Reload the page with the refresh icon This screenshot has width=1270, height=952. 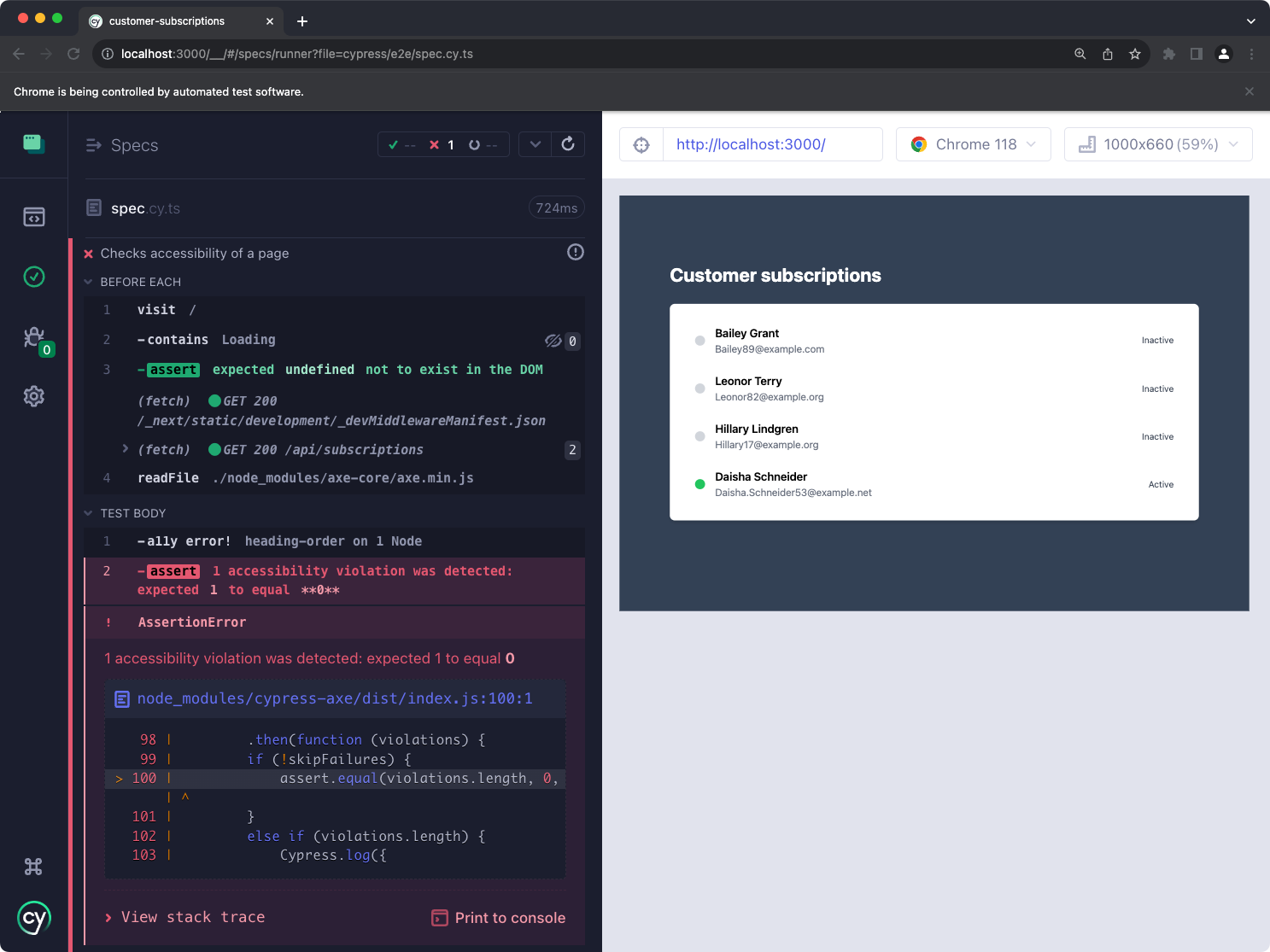click(x=73, y=54)
